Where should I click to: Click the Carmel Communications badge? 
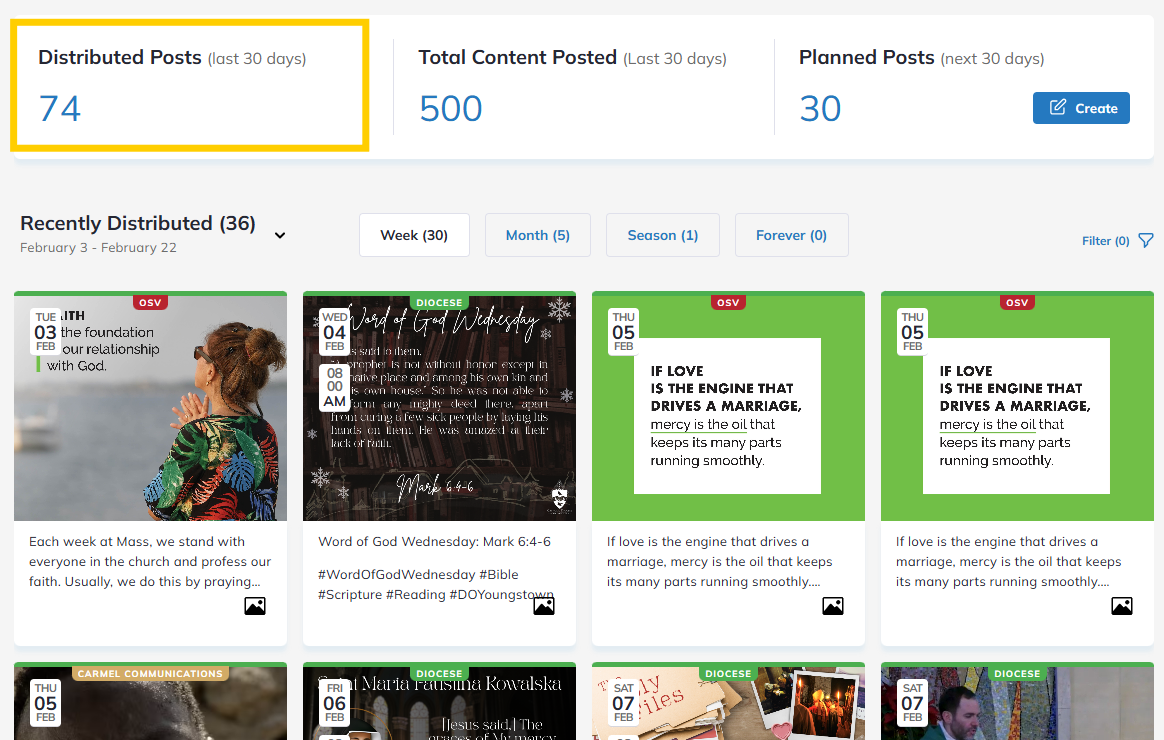coord(150,673)
